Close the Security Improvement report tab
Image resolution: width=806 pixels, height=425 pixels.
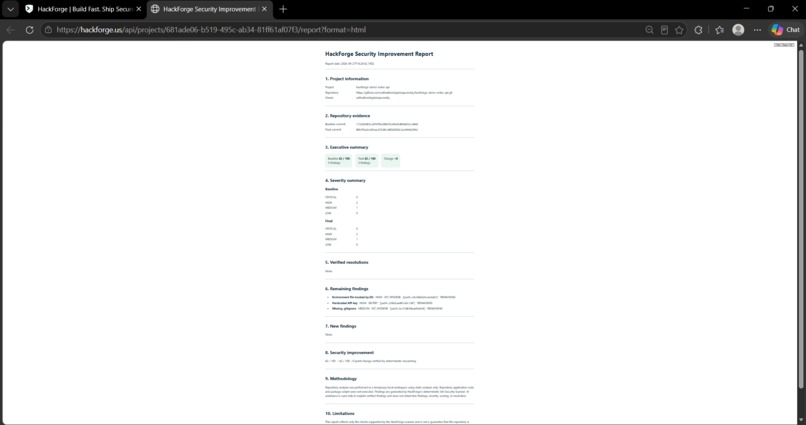[x=264, y=9]
